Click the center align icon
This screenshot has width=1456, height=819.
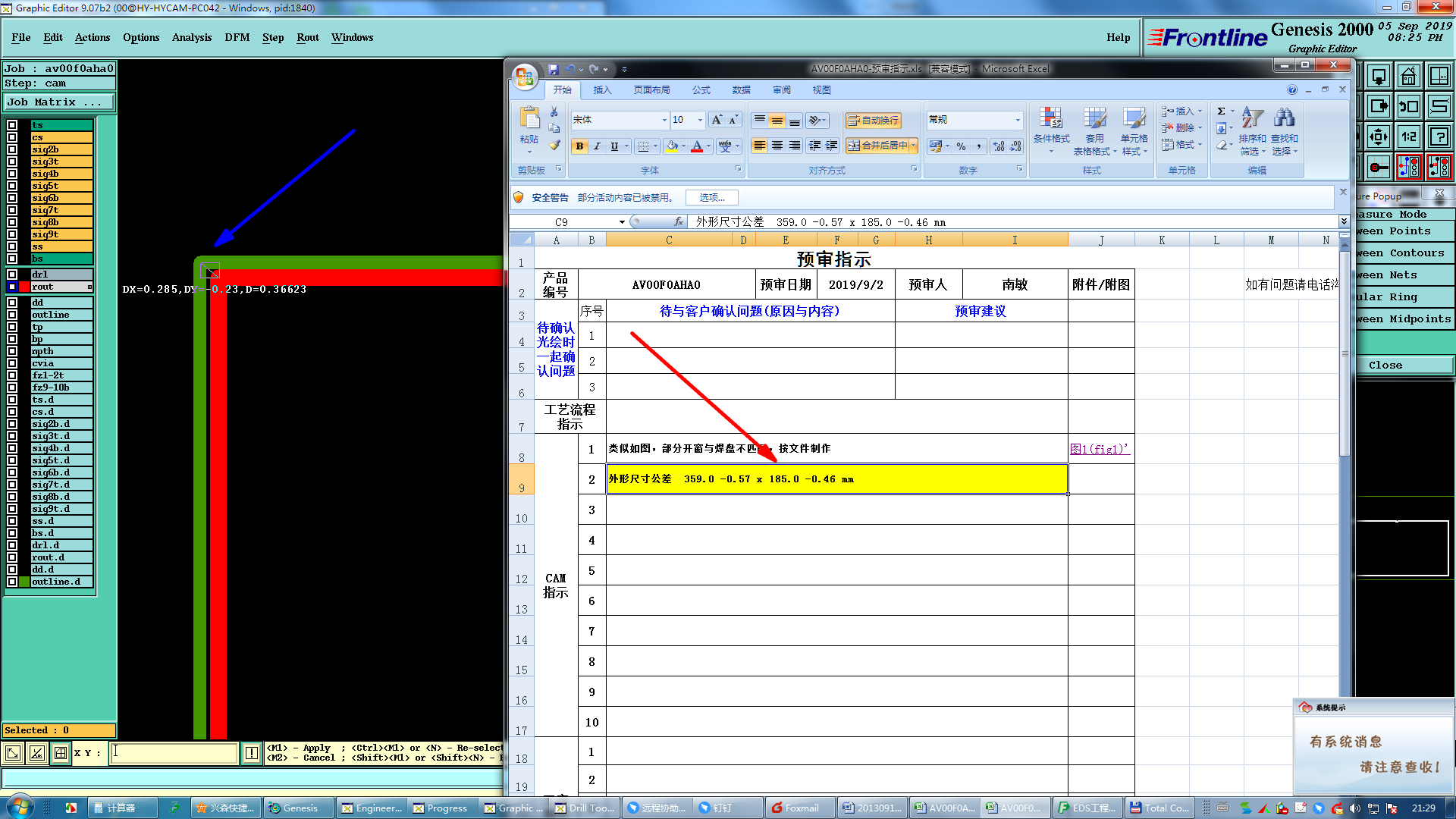pos(777,146)
